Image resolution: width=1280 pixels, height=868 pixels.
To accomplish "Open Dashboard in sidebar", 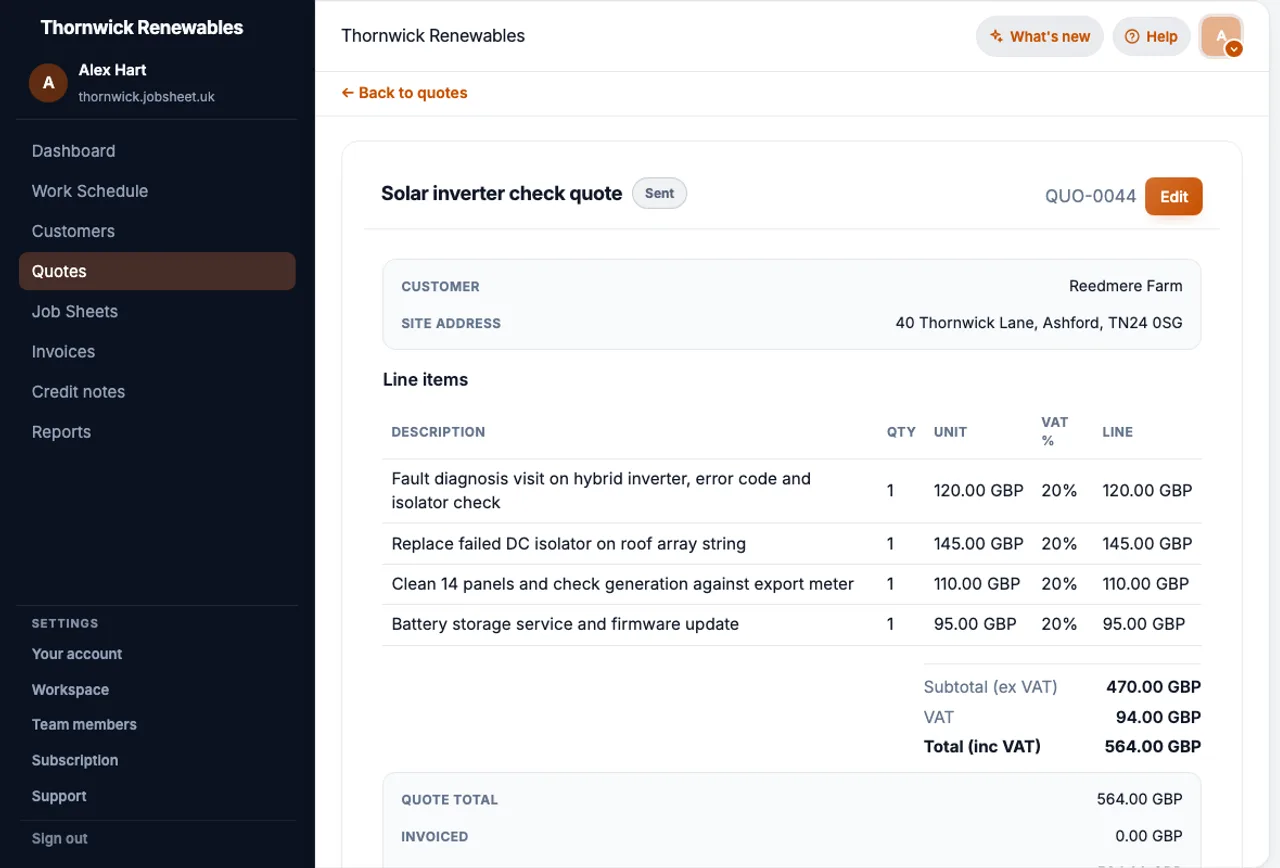I will click(x=157, y=151).
